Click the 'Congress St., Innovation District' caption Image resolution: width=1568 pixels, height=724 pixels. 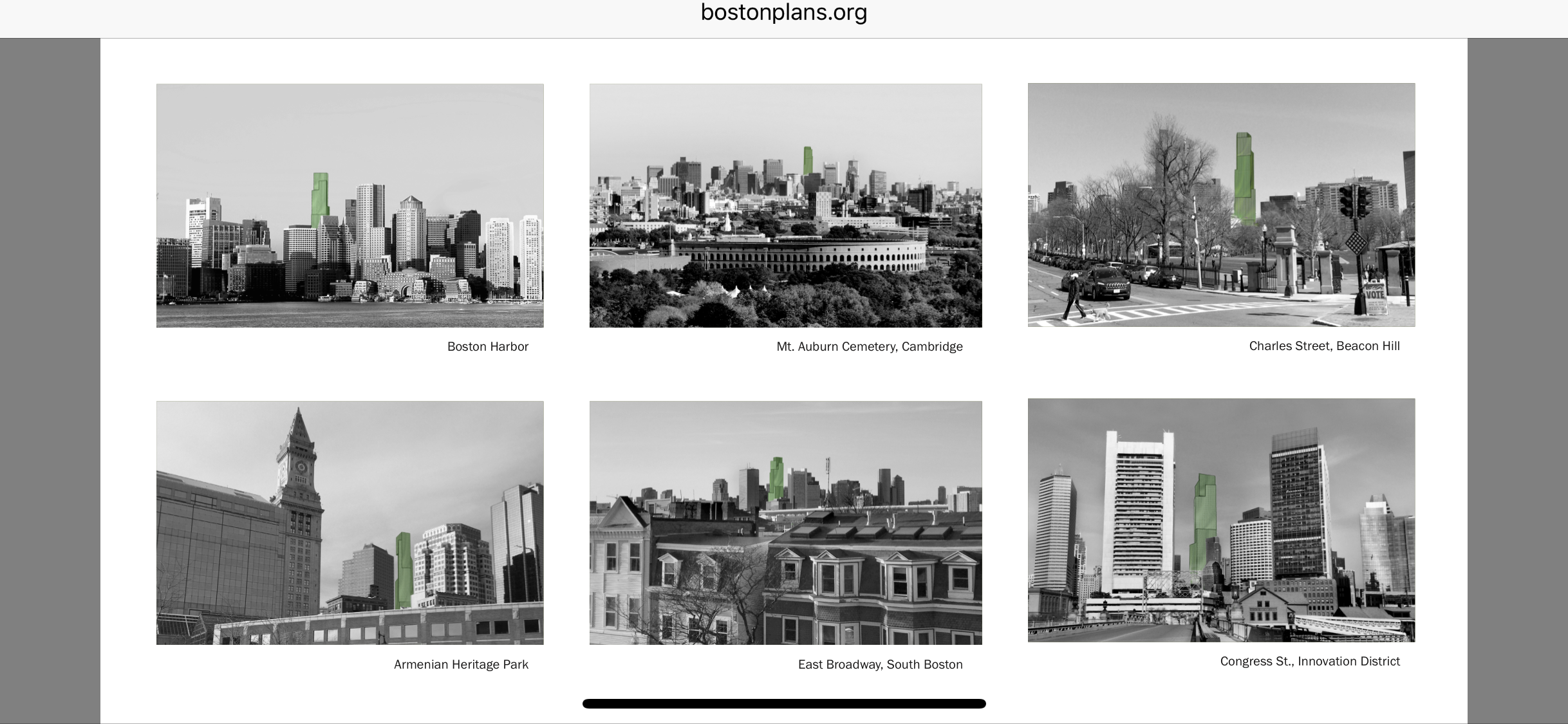point(1309,661)
